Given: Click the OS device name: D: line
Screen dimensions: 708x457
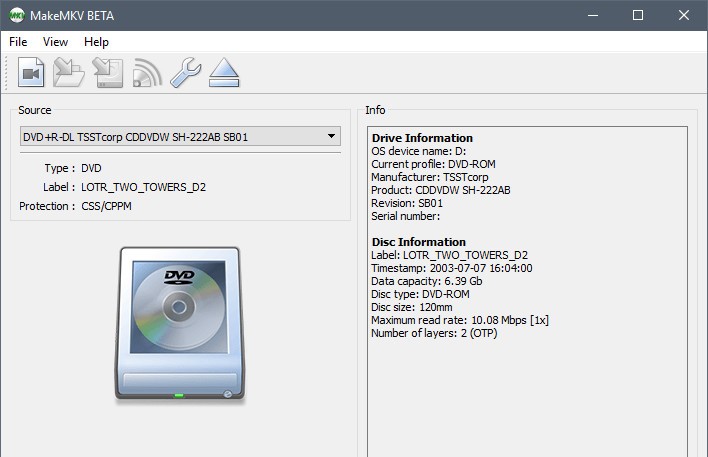Looking at the screenshot, I should (419, 151).
